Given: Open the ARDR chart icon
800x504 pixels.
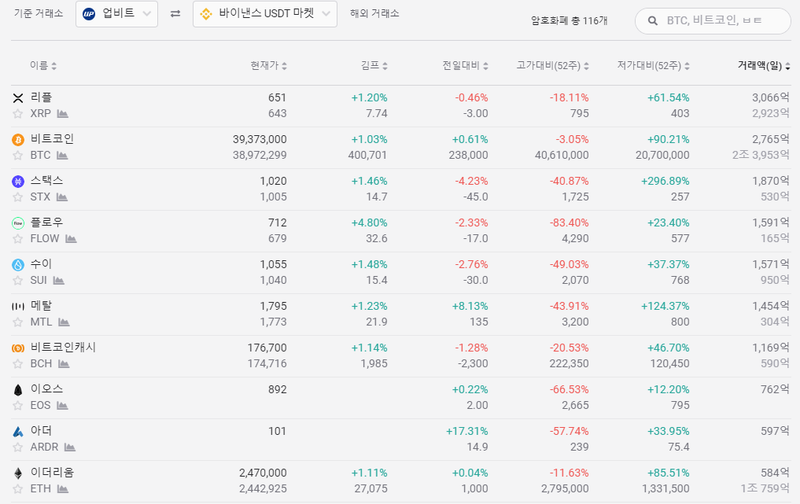Looking at the screenshot, I should (x=70, y=447).
